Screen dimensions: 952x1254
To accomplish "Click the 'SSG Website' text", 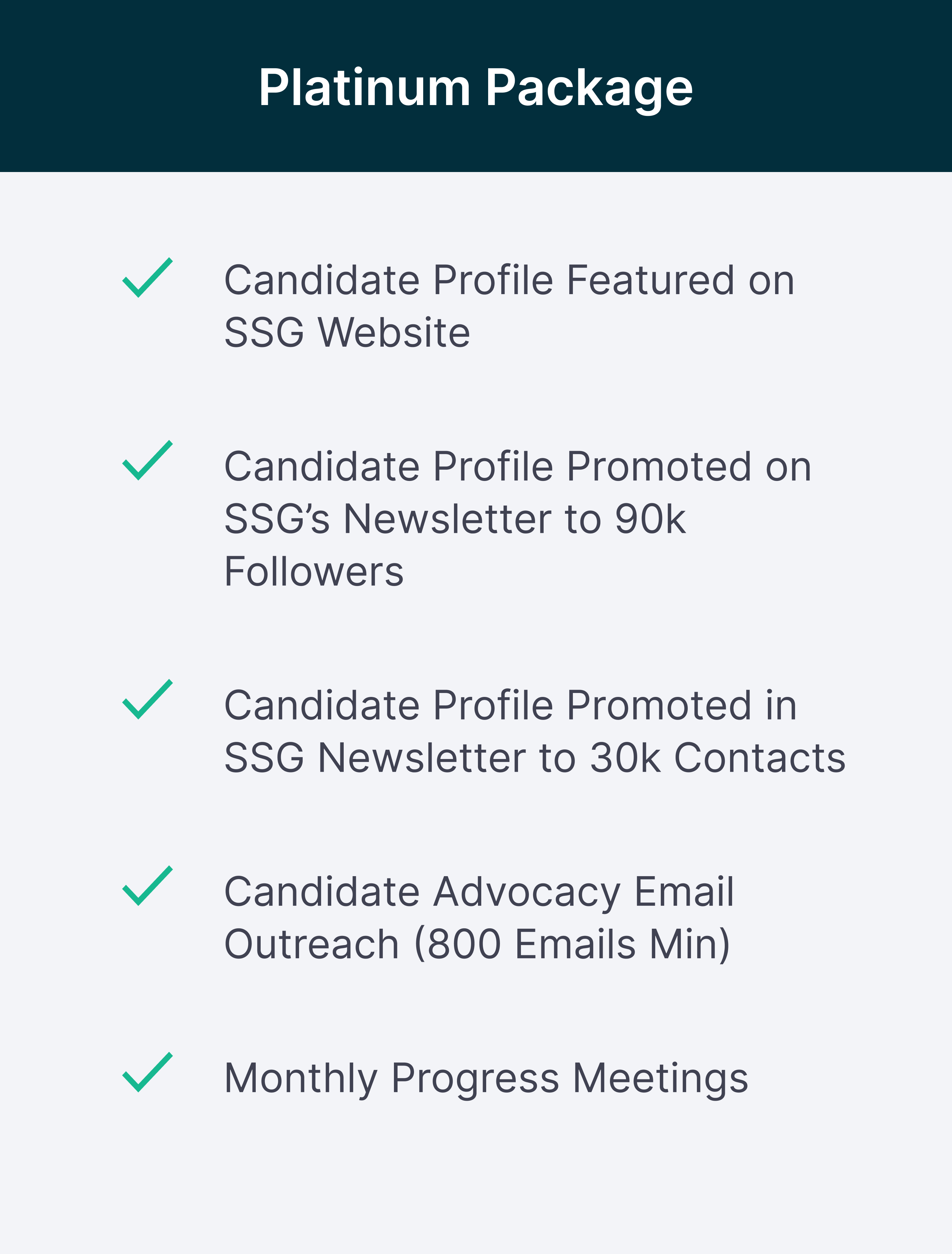I will coord(347,332).
